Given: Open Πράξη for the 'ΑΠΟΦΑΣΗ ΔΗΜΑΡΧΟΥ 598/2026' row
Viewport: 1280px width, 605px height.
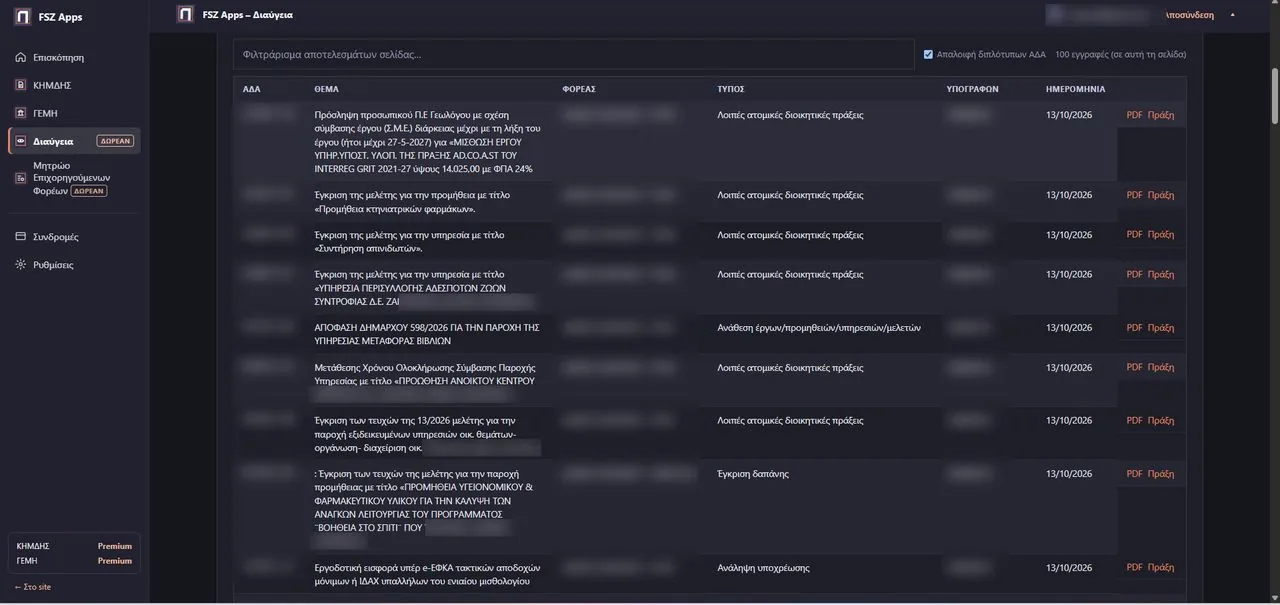Looking at the screenshot, I should [1161, 327].
